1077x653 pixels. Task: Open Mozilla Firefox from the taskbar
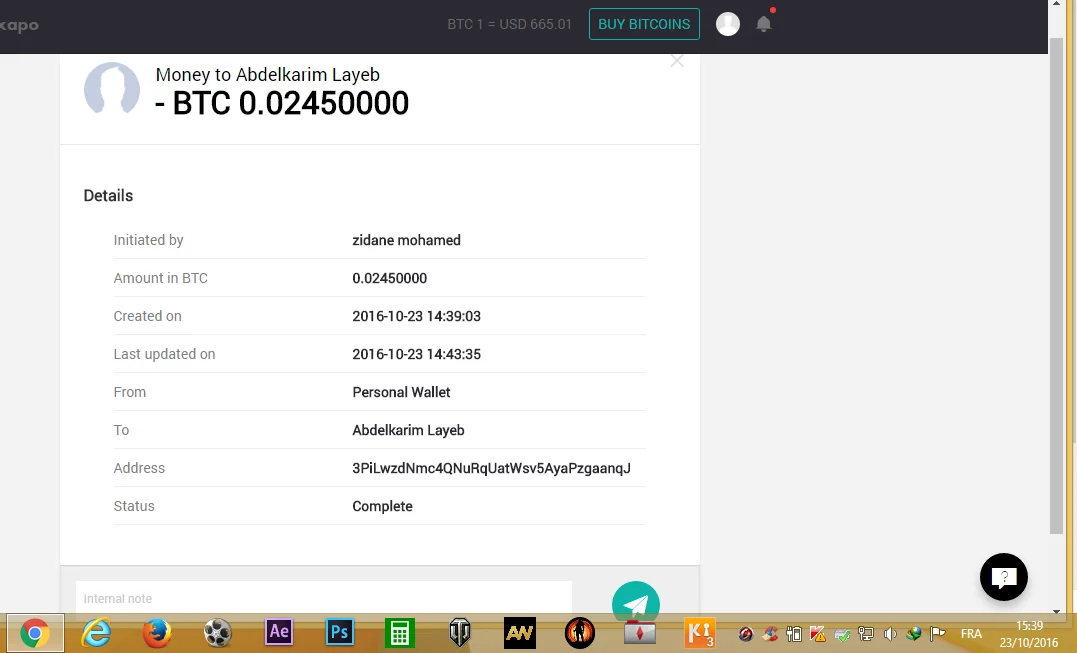pos(157,633)
